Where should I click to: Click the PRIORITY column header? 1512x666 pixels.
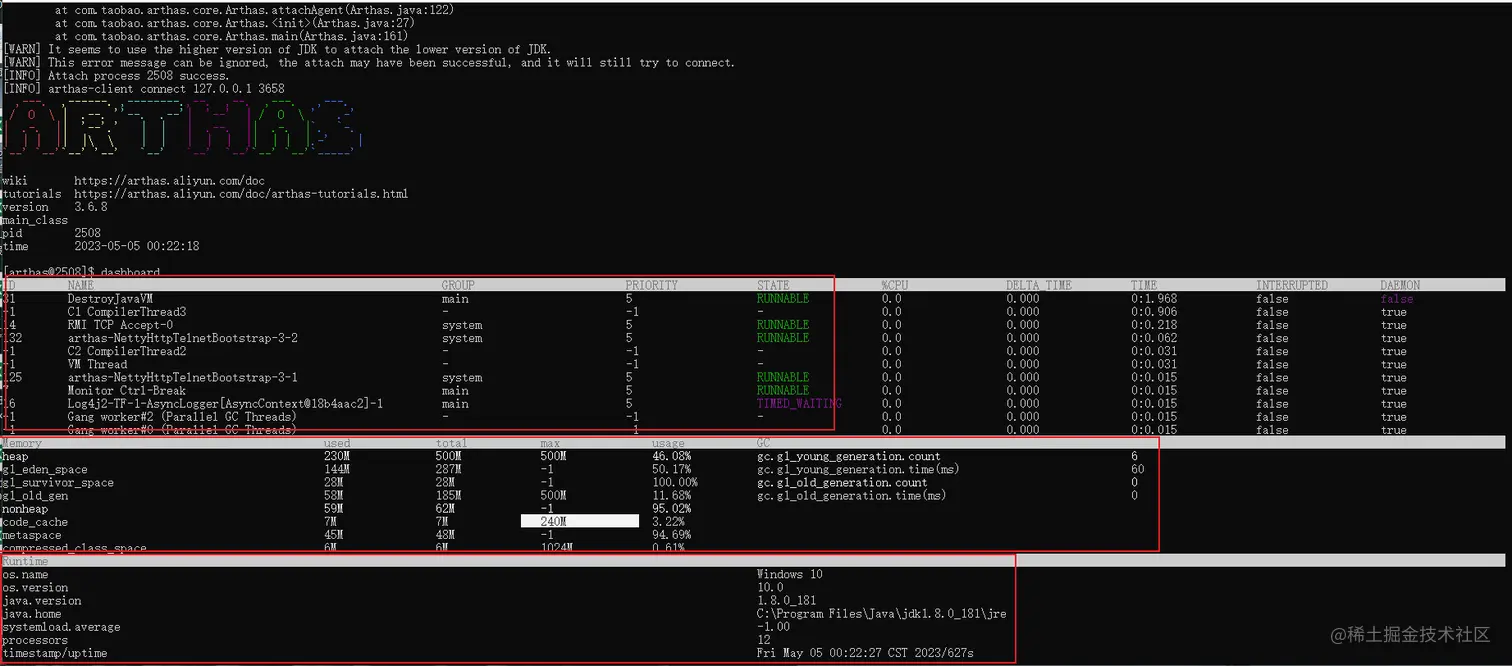(x=651, y=285)
